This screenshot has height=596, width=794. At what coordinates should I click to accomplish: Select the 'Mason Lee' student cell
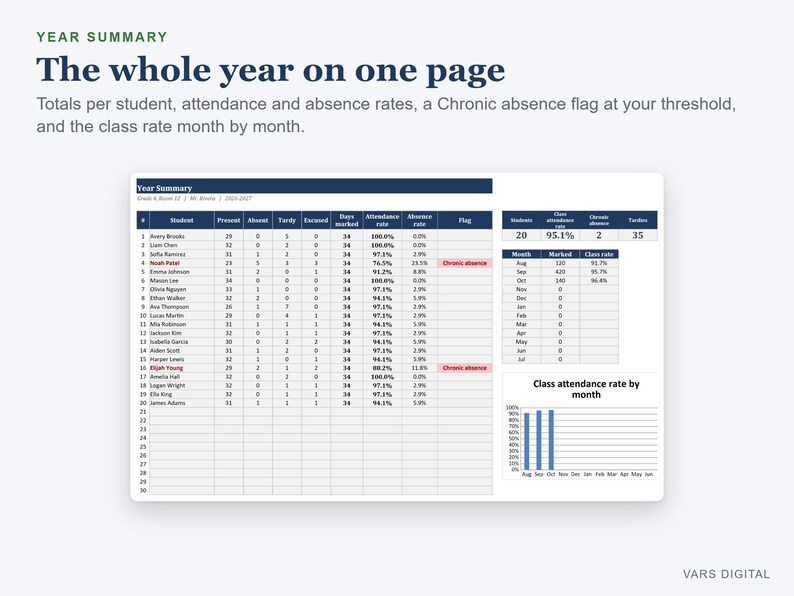[x=182, y=281]
